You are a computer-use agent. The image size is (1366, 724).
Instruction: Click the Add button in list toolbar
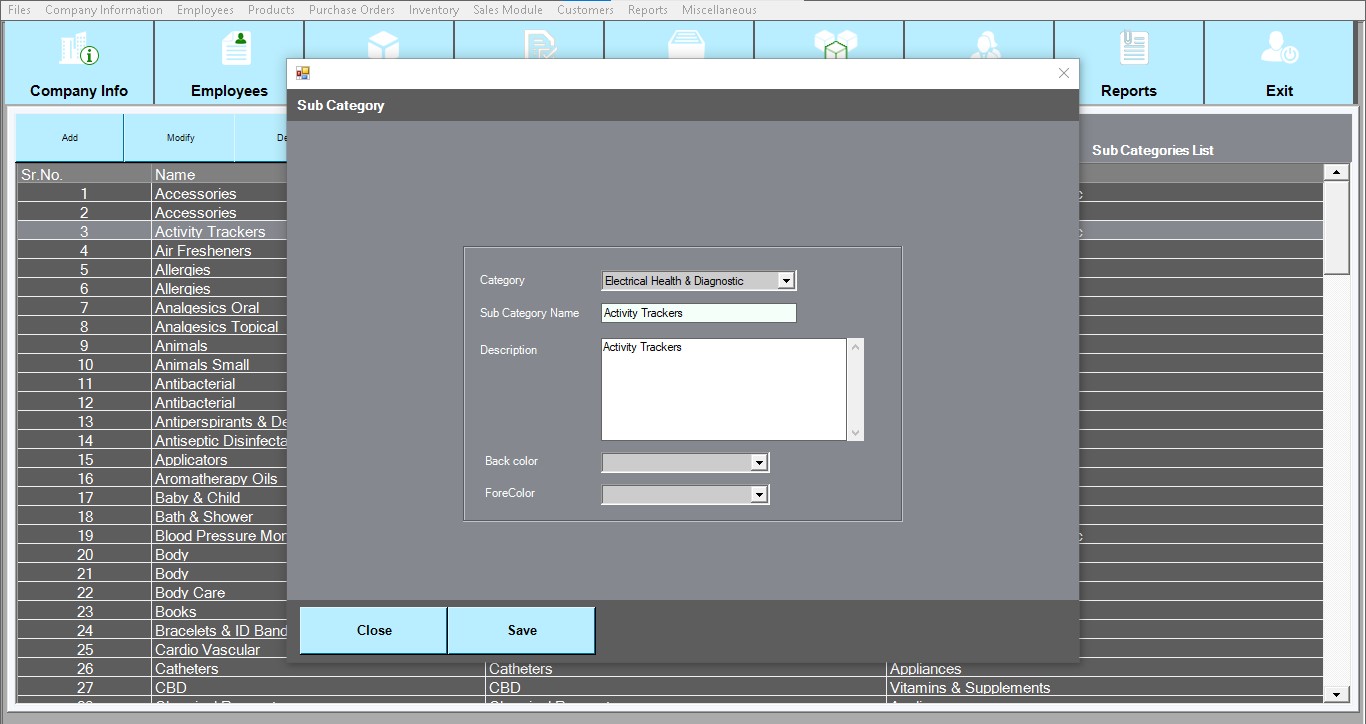tap(70, 138)
